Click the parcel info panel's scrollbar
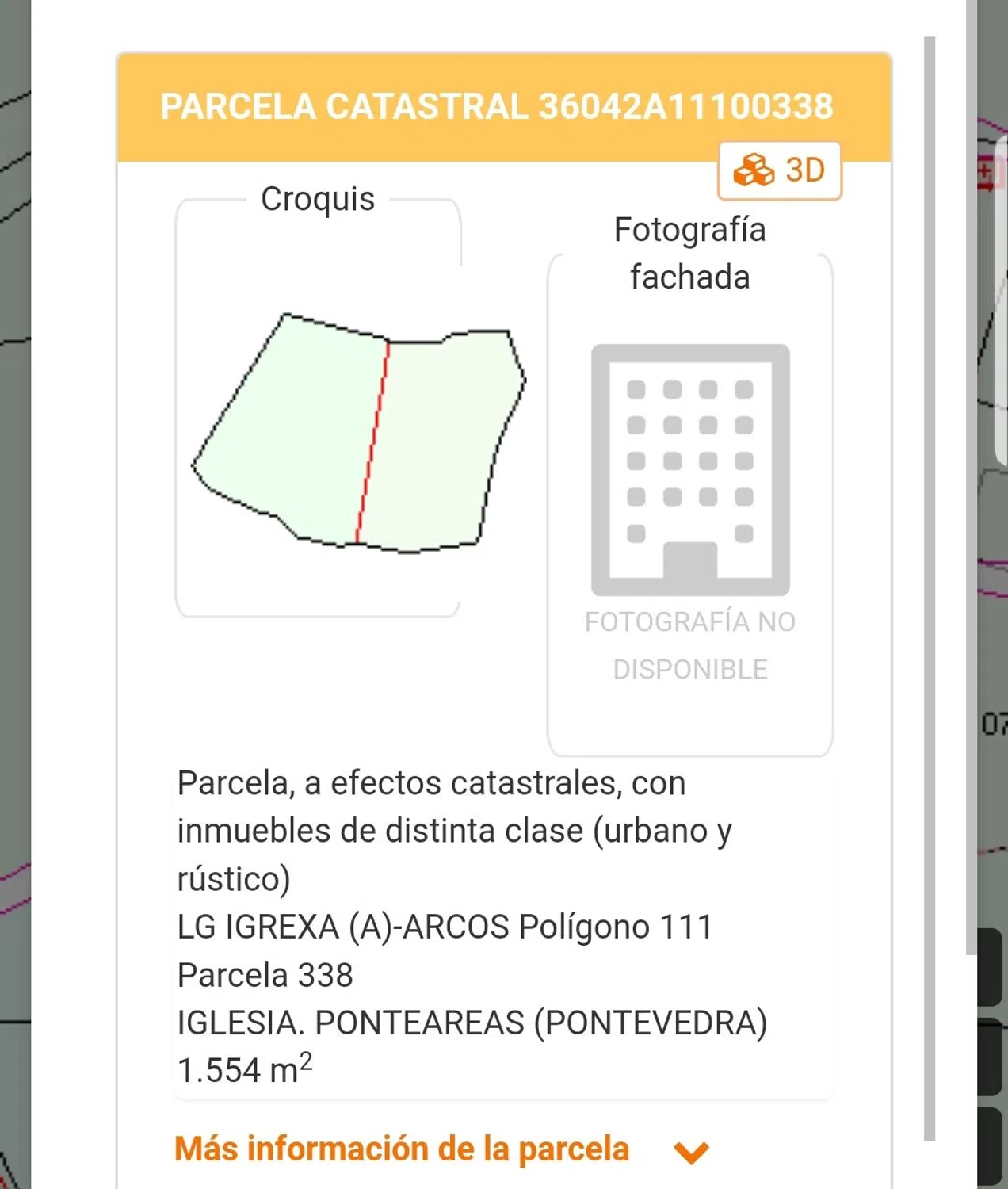Image resolution: width=1008 pixels, height=1189 pixels. (x=930, y=587)
